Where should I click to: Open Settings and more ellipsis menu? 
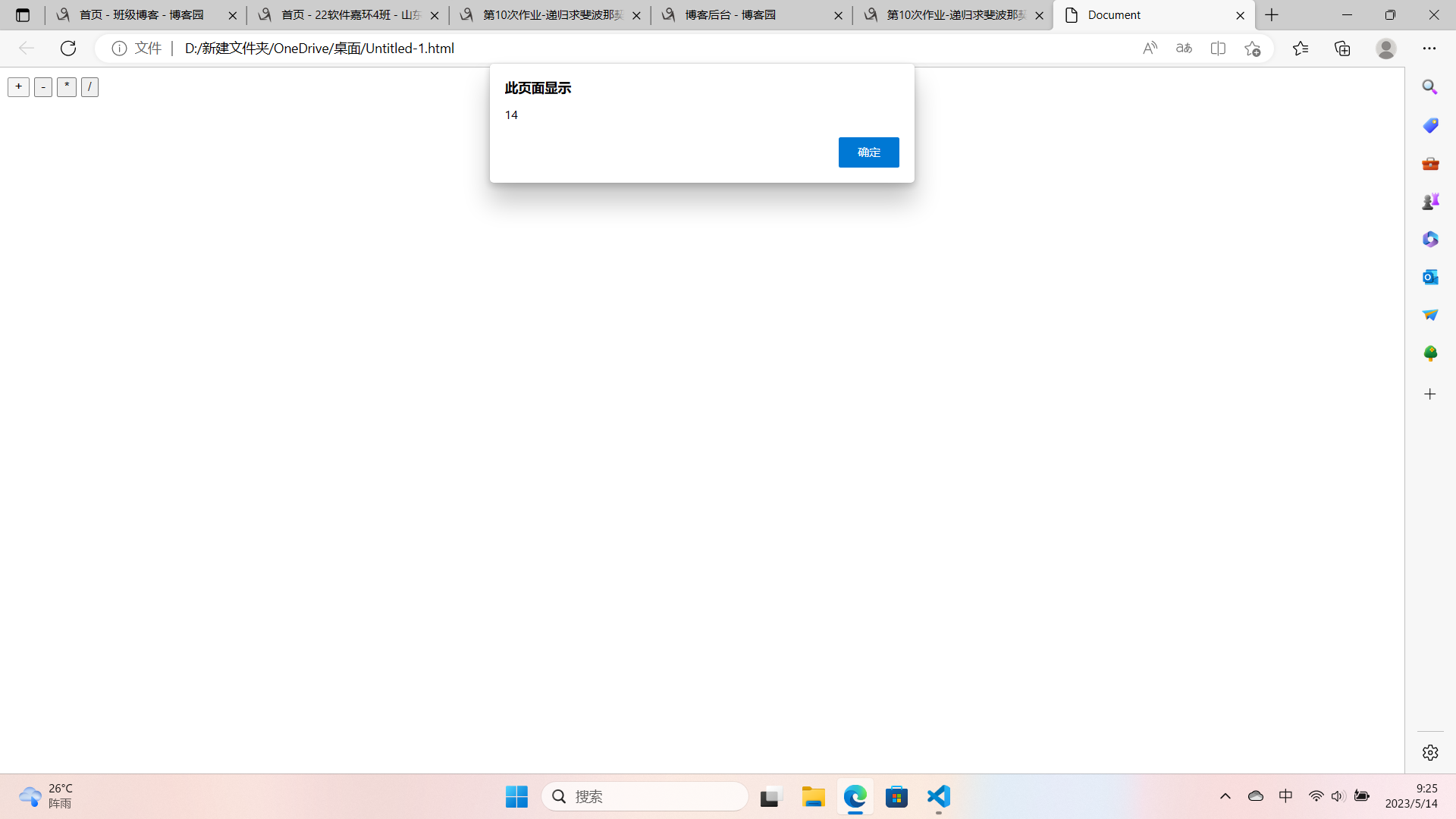point(1429,49)
